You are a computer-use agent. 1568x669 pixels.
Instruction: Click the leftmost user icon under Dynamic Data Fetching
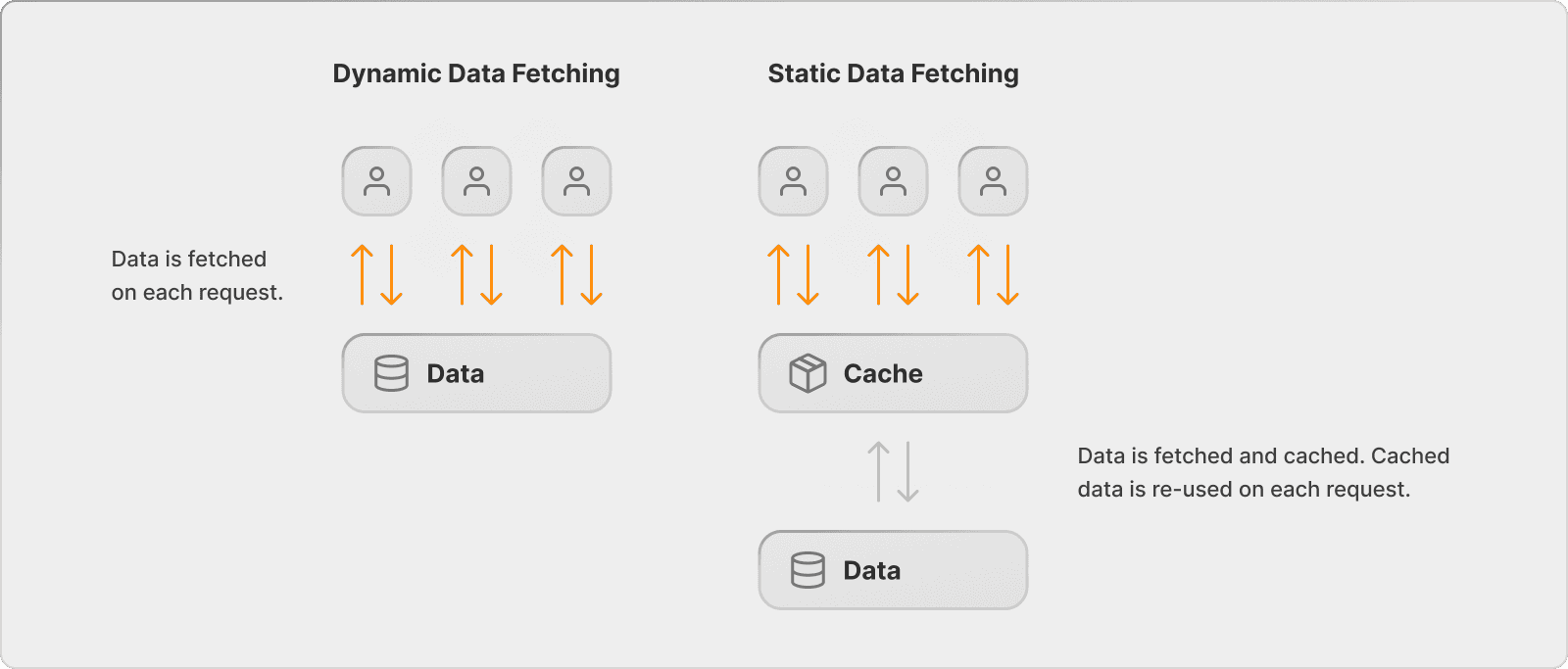click(377, 181)
